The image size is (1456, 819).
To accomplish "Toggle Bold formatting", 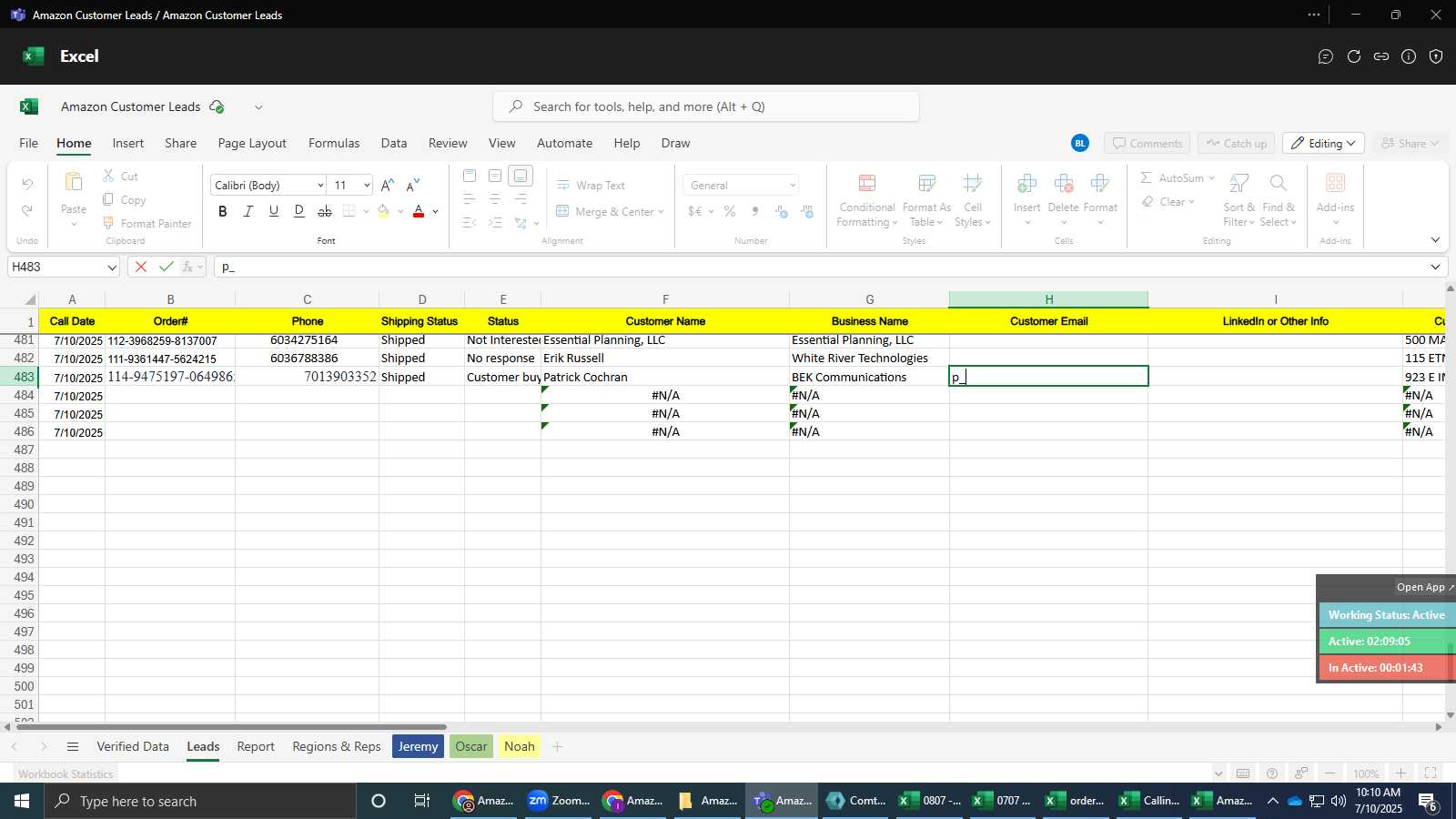I will tap(222, 211).
